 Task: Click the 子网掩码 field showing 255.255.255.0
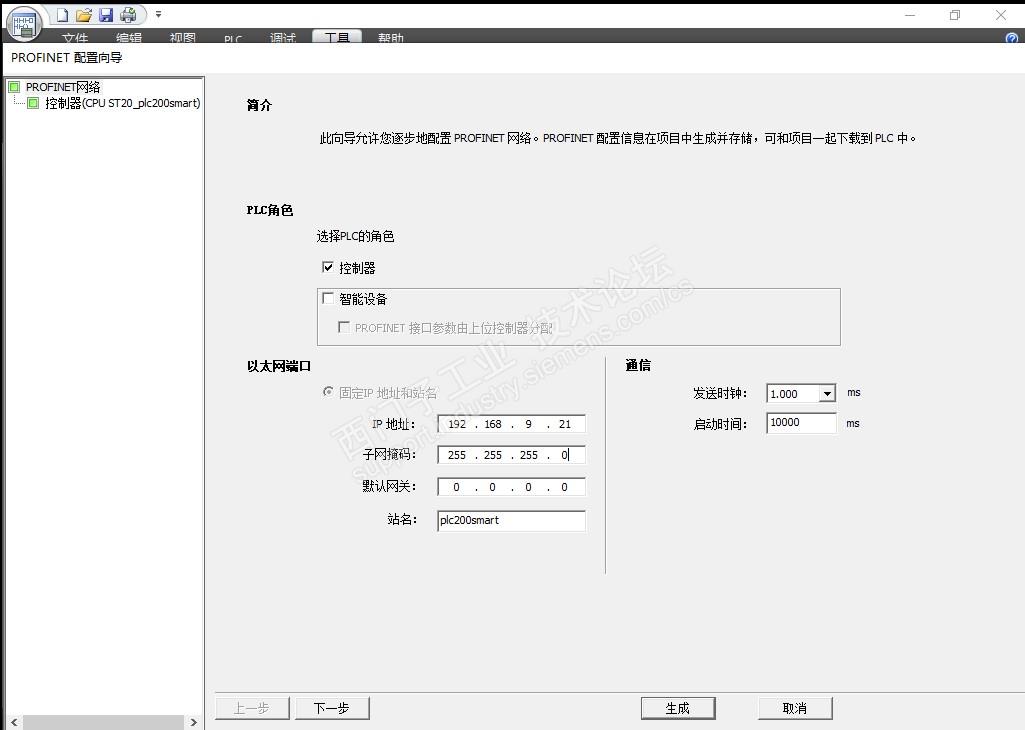coord(511,455)
